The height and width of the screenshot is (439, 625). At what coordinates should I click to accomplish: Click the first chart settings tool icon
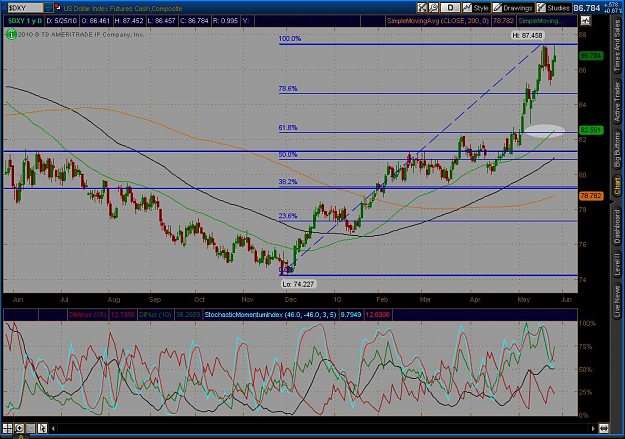tap(422, 8)
